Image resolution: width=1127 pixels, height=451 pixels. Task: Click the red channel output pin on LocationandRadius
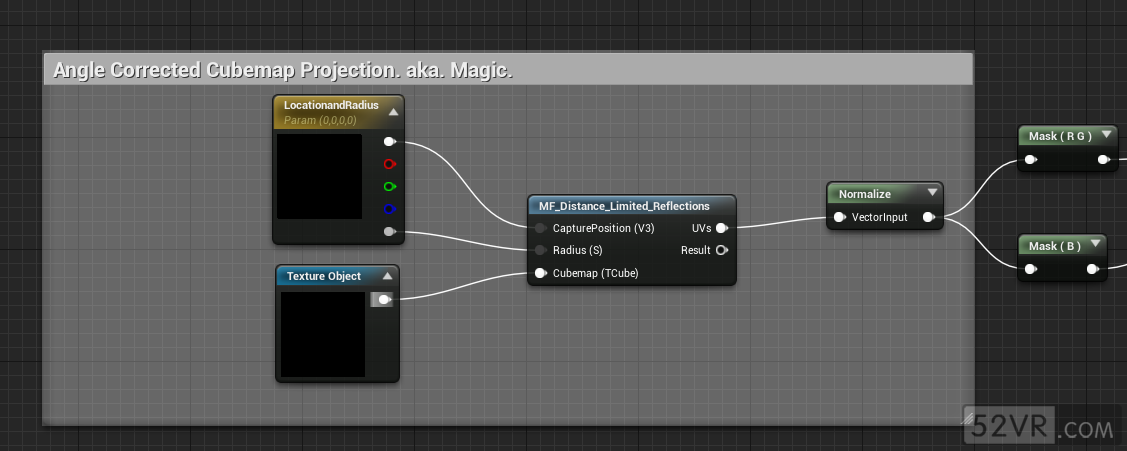pyautogui.click(x=389, y=164)
